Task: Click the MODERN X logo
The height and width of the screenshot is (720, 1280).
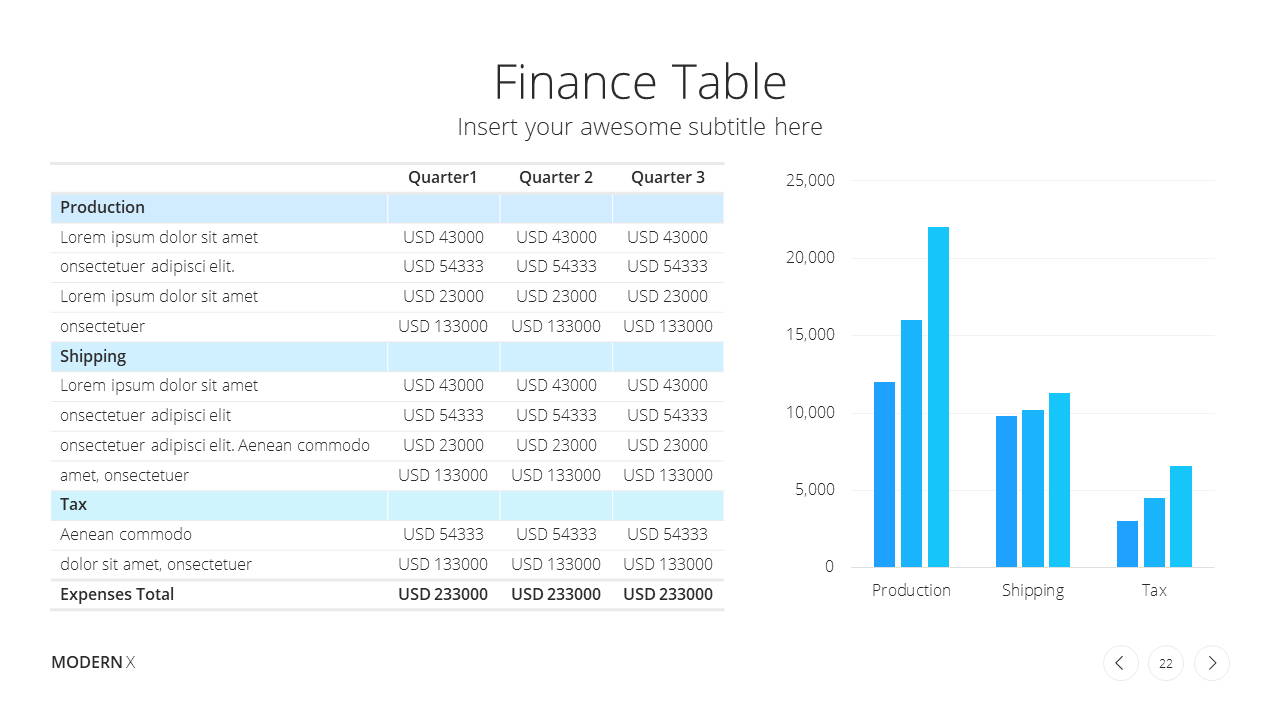Action: click(93, 662)
